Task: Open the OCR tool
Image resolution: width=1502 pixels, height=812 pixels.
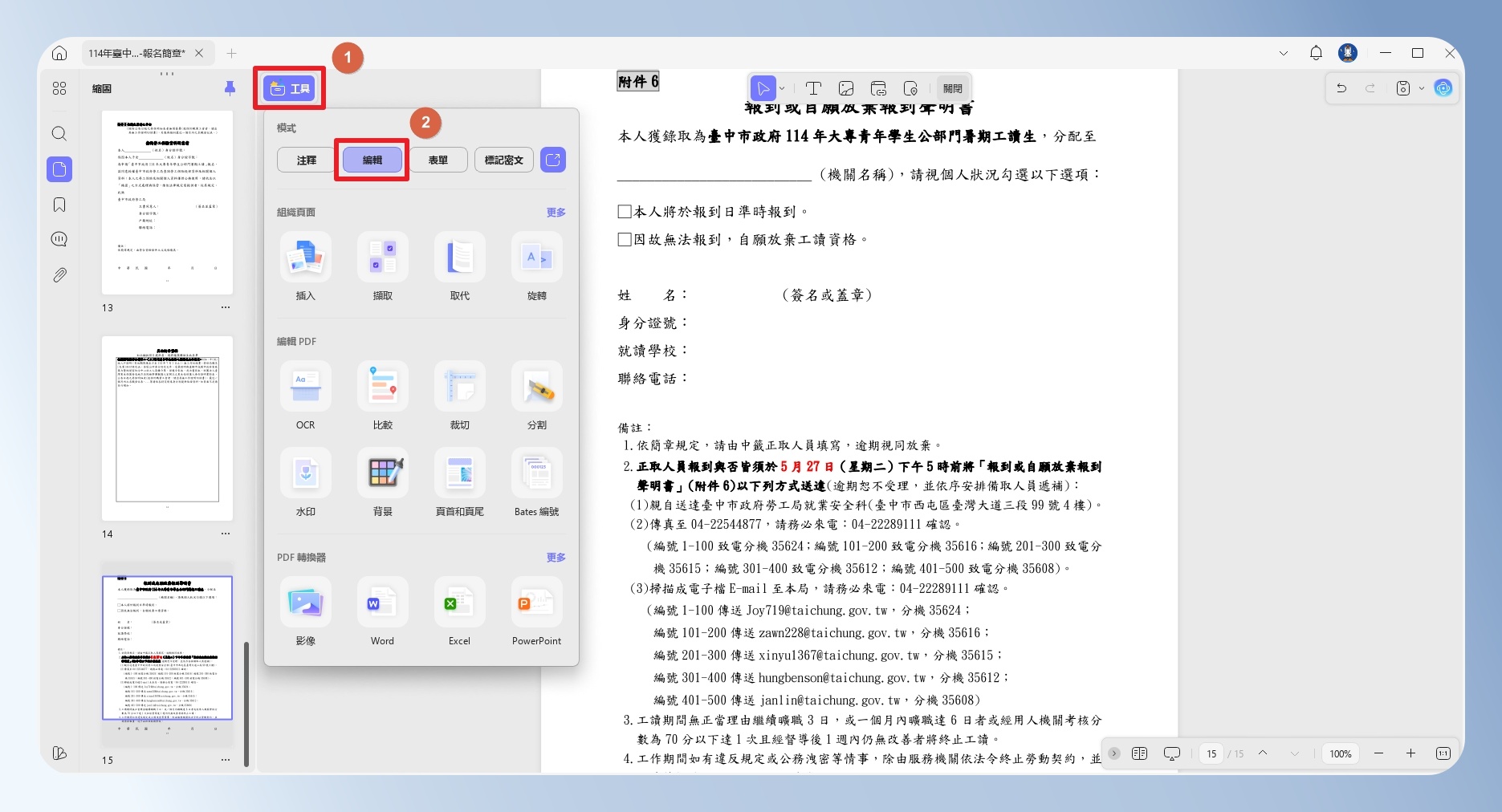Action: point(305,396)
